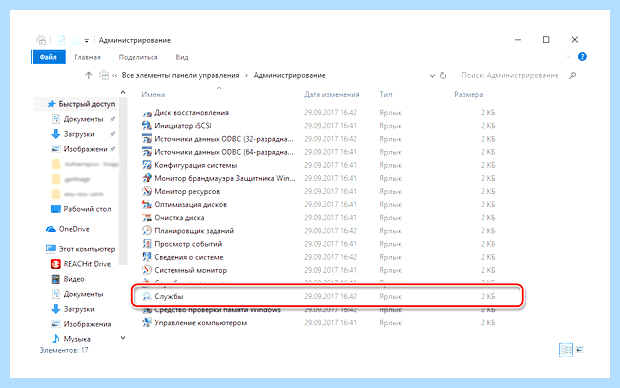Select Управление компьютером icon
This screenshot has height=388, width=620.
(147, 323)
